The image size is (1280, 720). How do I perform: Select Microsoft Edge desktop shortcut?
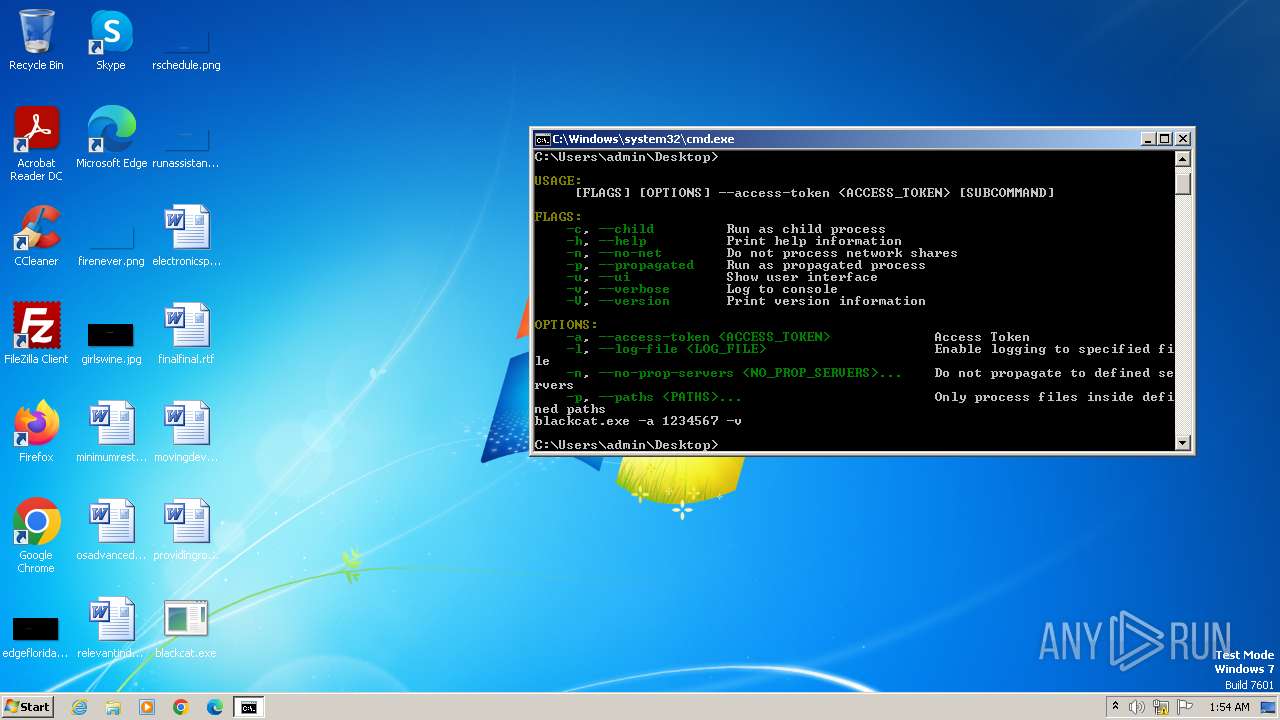point(111,138)
